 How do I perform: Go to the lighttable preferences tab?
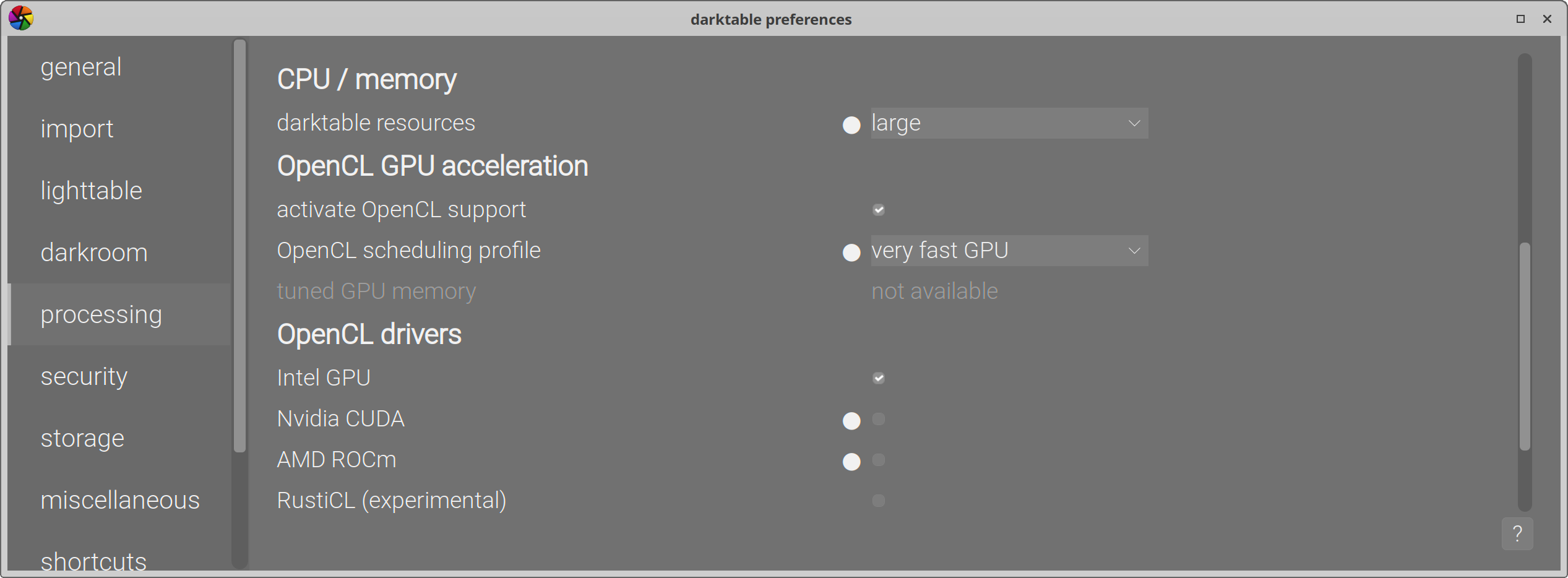[92, 191]
